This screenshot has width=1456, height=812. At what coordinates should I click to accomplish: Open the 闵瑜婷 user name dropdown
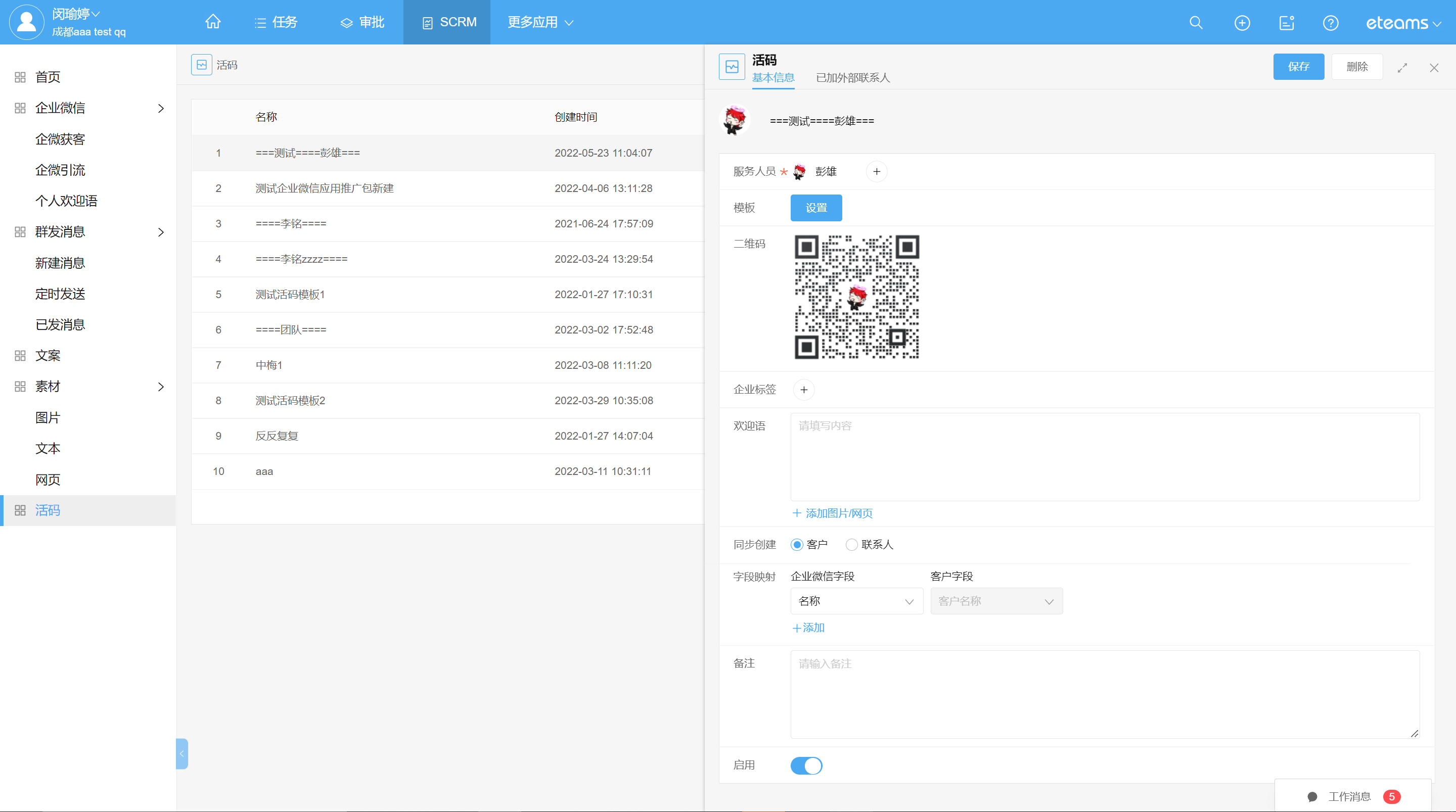point(76,14)
